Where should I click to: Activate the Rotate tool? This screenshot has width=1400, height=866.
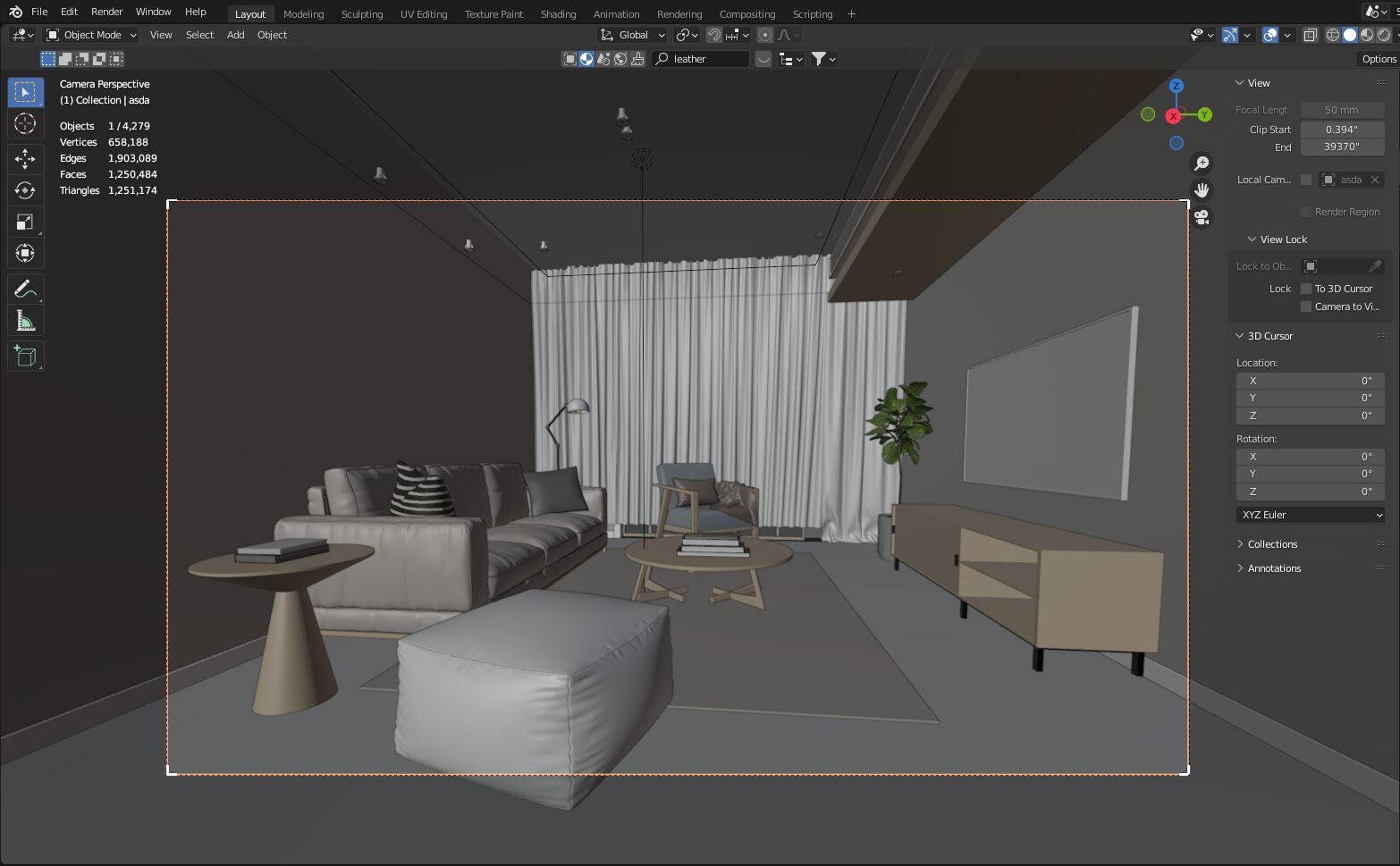coord(25,190)
